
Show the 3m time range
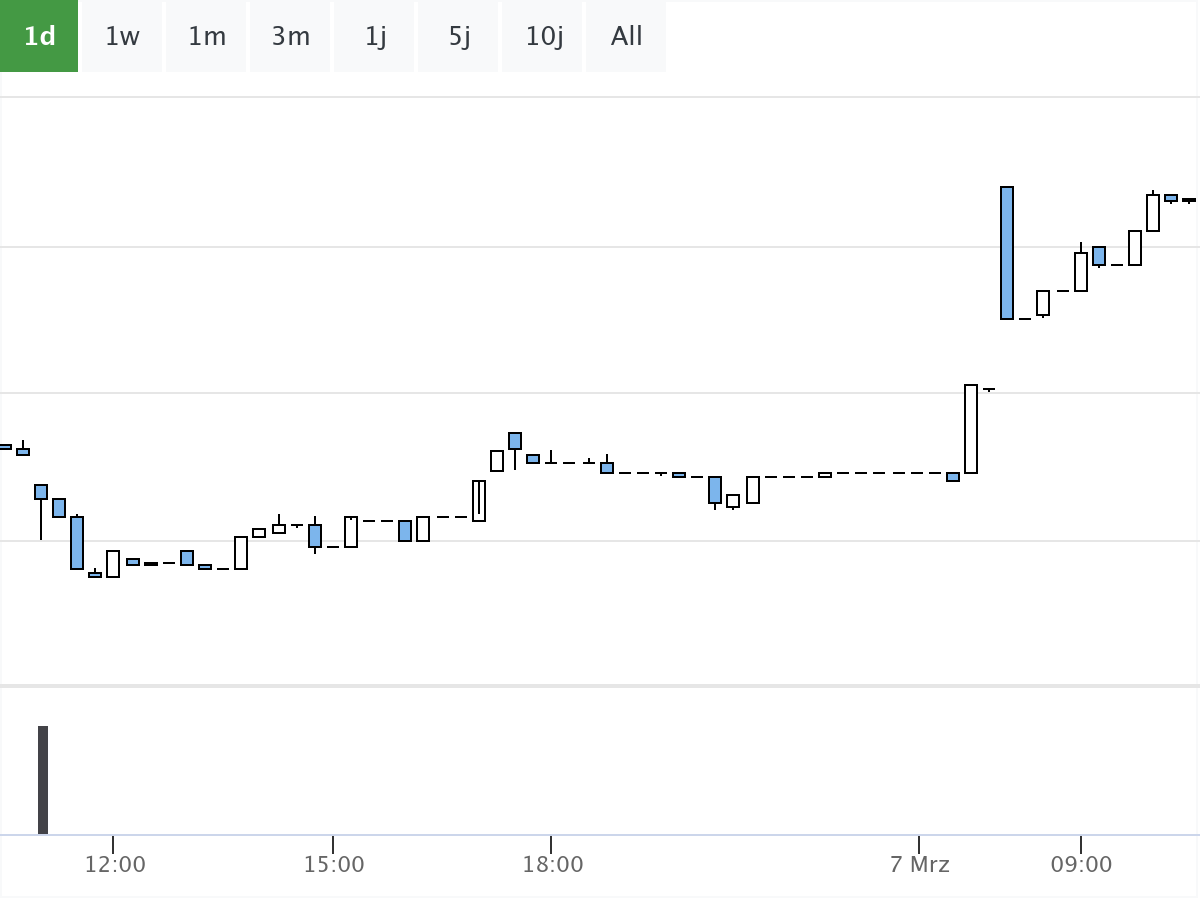[x=290, y=36]
